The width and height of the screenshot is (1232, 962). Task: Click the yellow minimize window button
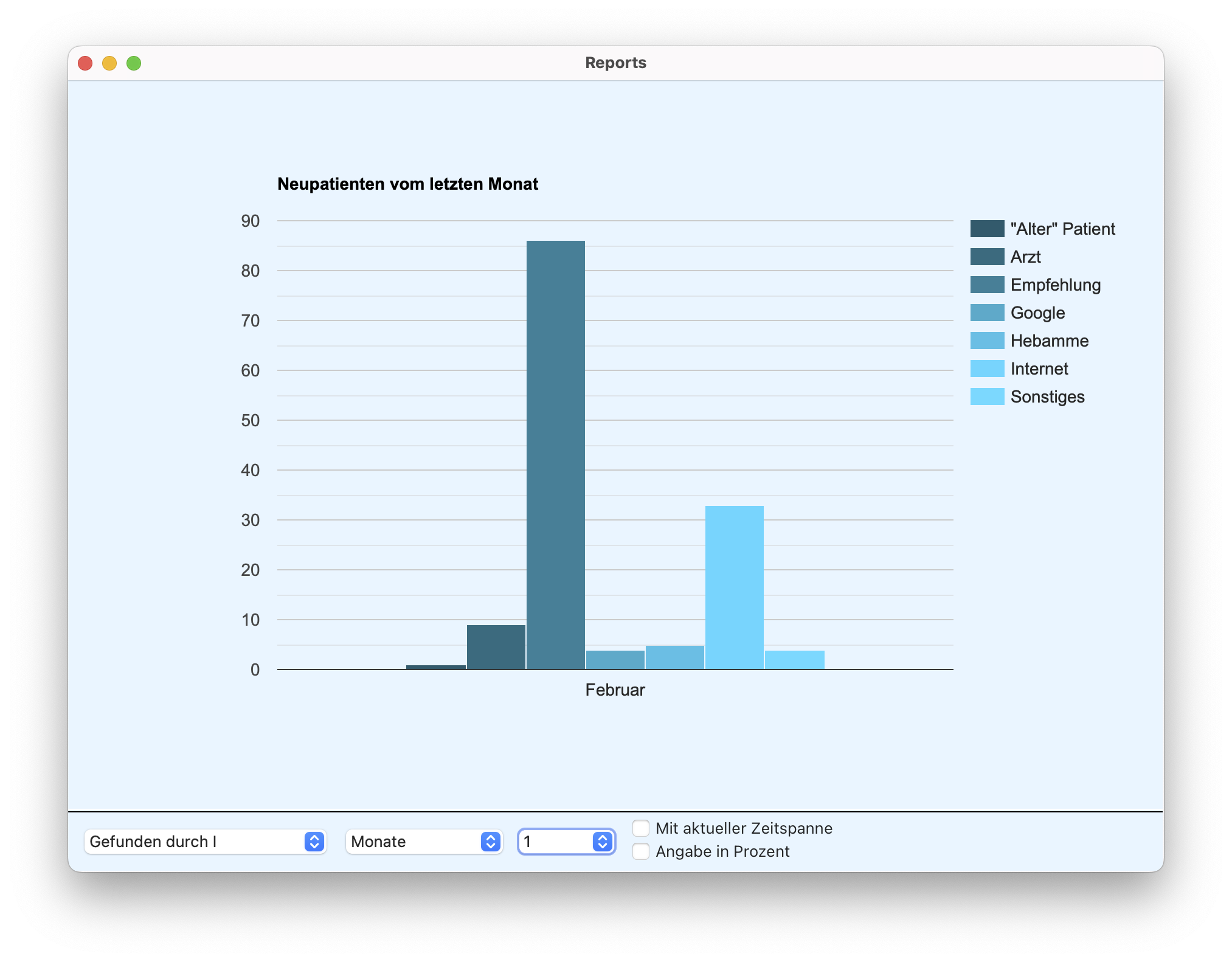coord(109,63)
